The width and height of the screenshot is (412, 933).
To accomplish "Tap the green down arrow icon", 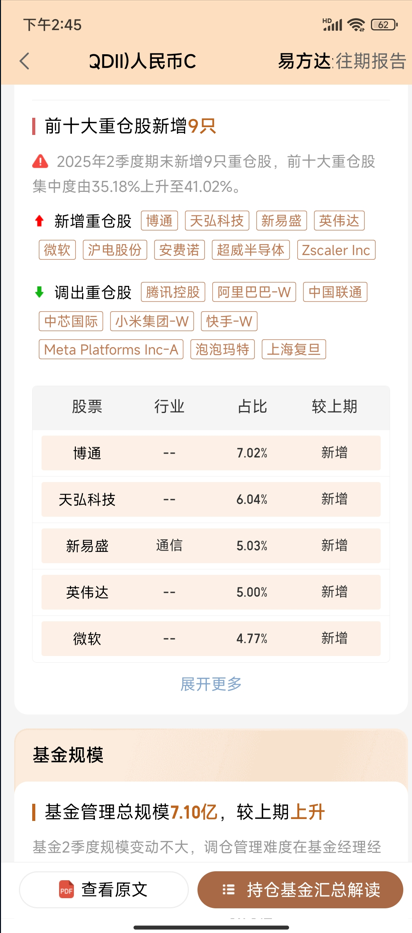I will 39,292.
